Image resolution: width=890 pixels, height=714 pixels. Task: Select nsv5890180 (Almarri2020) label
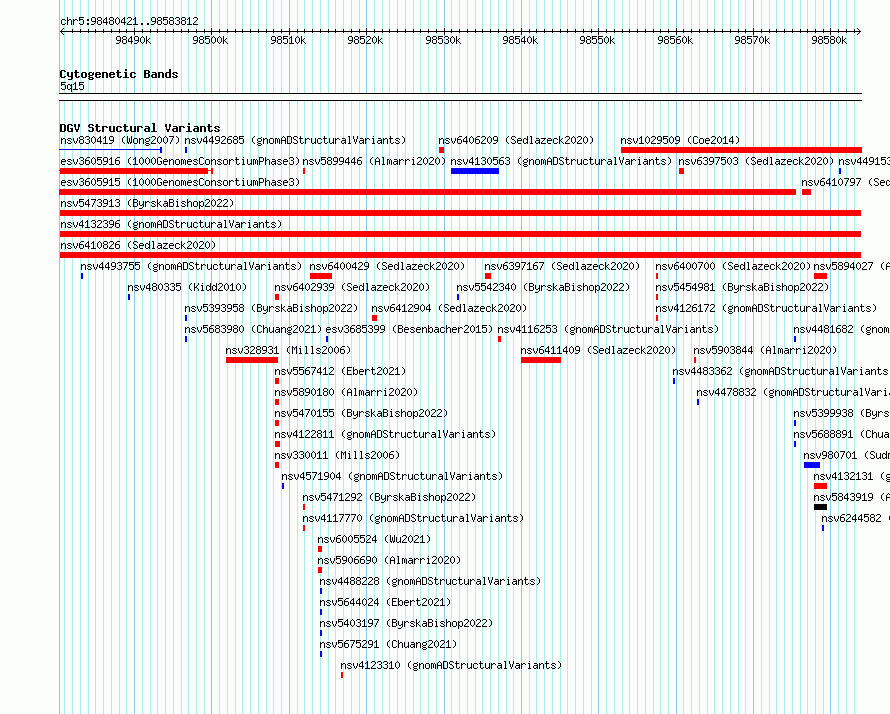tap(346, 392)
